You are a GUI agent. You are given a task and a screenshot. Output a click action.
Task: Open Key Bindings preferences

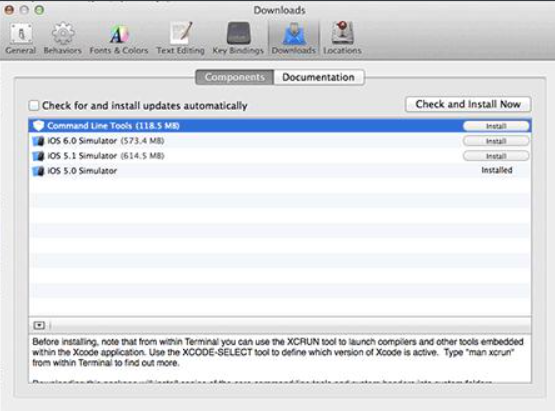tap(238, 38)
